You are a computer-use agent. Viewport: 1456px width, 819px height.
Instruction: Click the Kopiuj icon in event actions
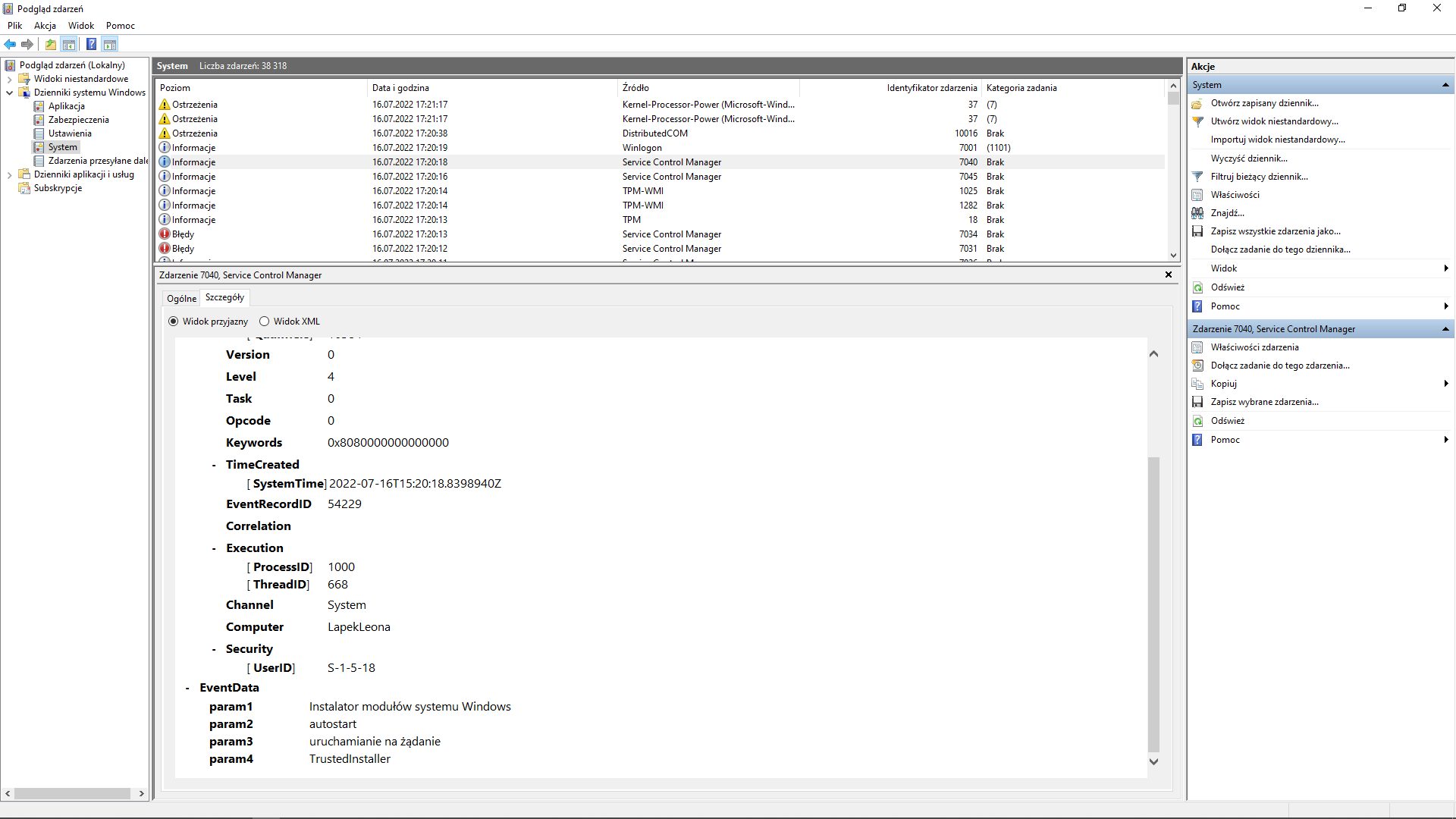tap(1197, 384)
